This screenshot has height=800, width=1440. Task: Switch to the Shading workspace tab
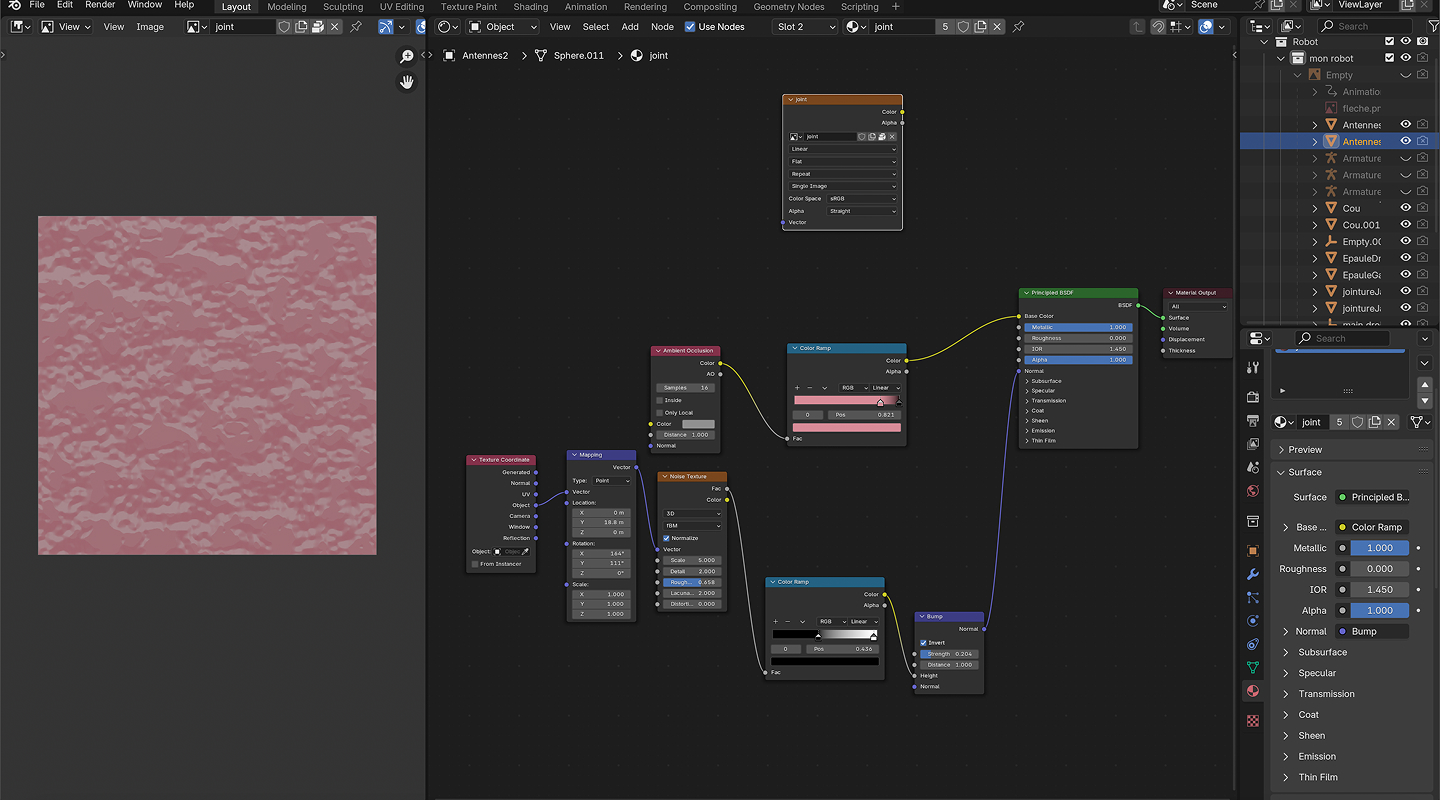click(530, 7)
